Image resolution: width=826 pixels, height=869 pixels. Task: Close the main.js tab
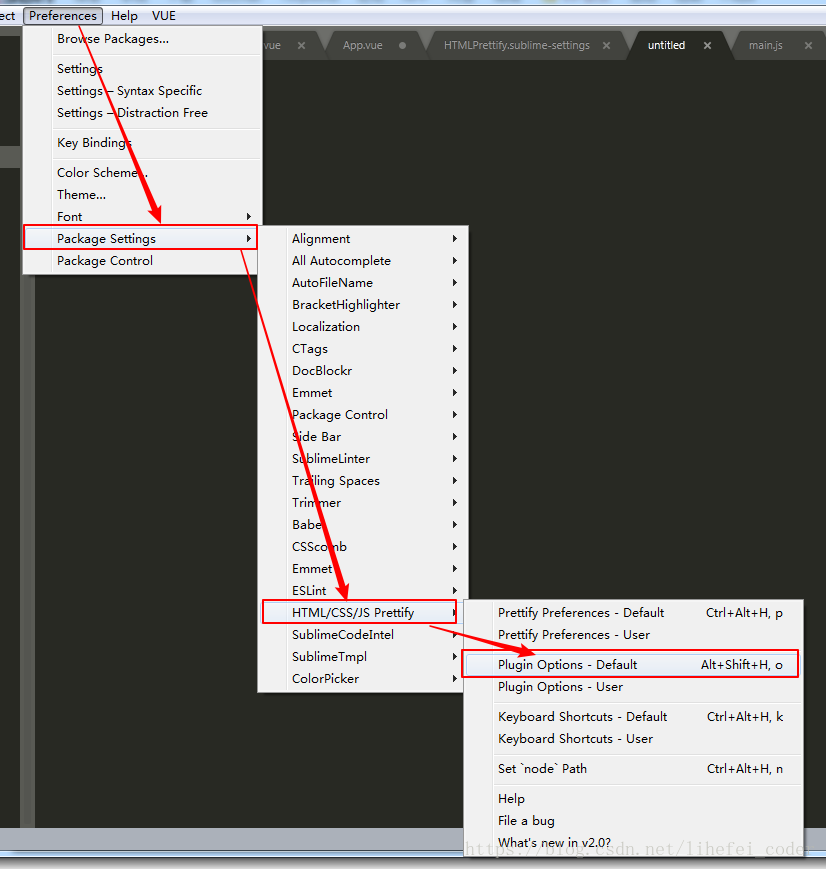tap(808, 45)
